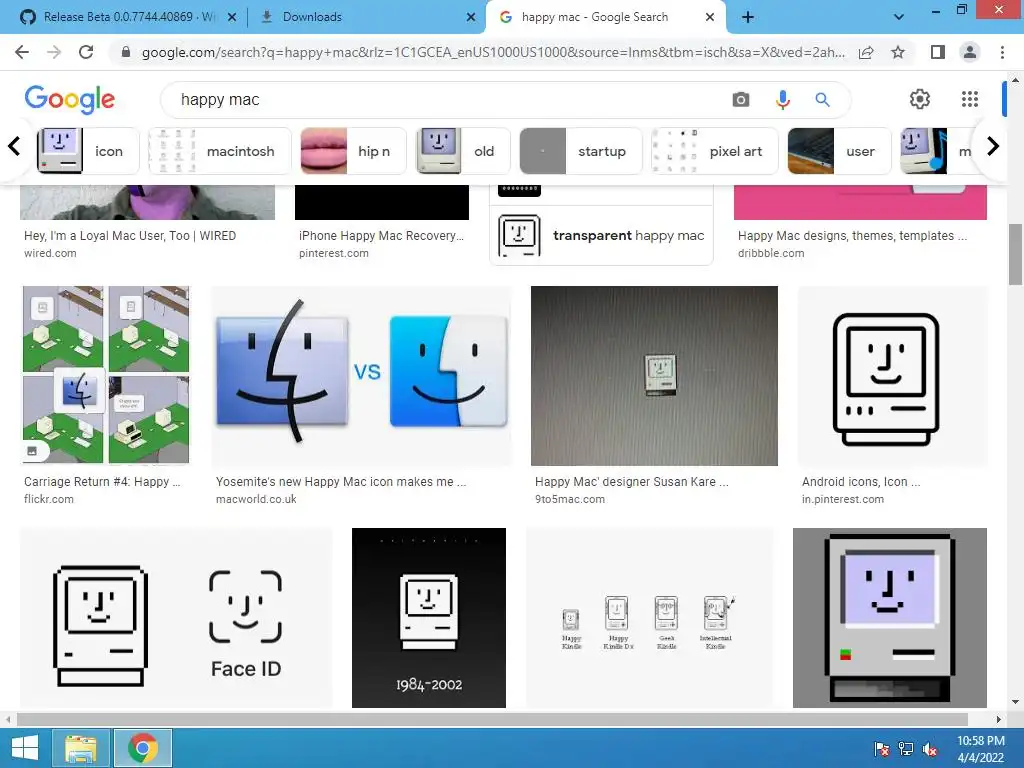Click Chrome icon in taskbar
The height and width of the screenshot is (768, 1024).
click(x=143, y=748)
